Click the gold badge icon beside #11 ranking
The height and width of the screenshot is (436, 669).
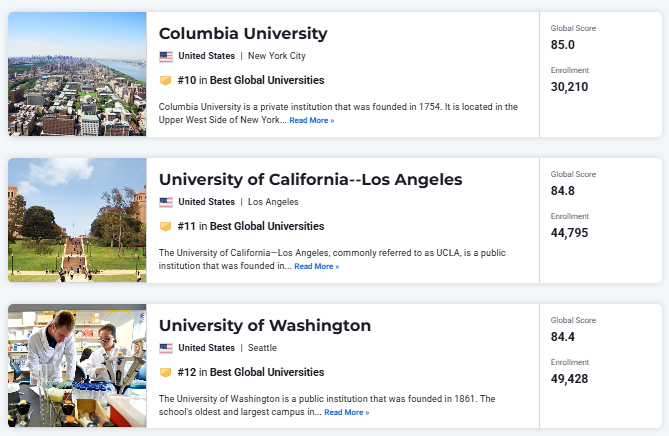pos(166,226)
